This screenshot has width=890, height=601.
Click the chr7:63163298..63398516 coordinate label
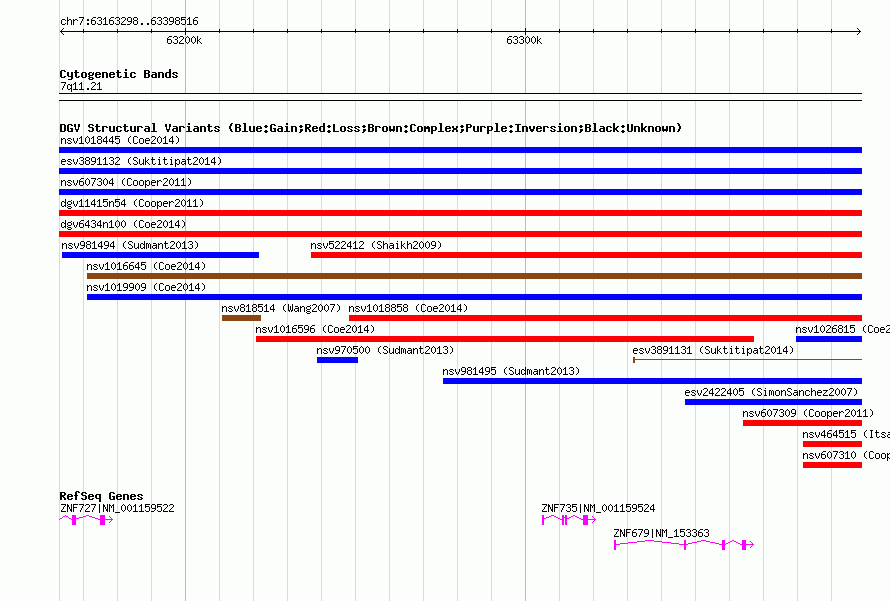(129, 22)
